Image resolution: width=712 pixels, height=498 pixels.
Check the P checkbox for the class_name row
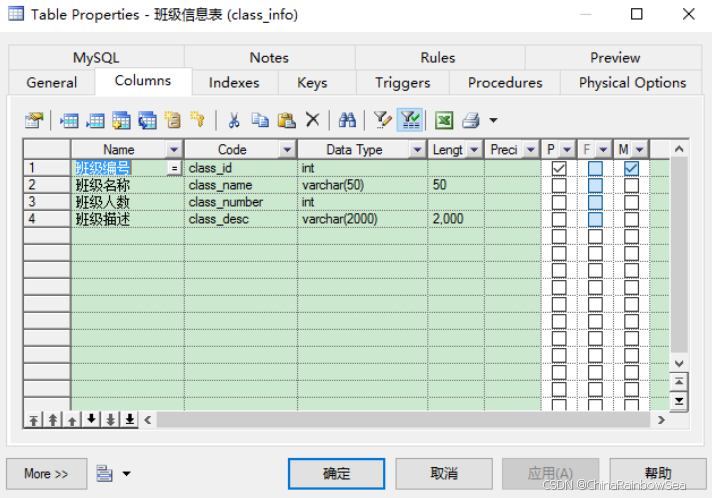click(x=559, y=185)
